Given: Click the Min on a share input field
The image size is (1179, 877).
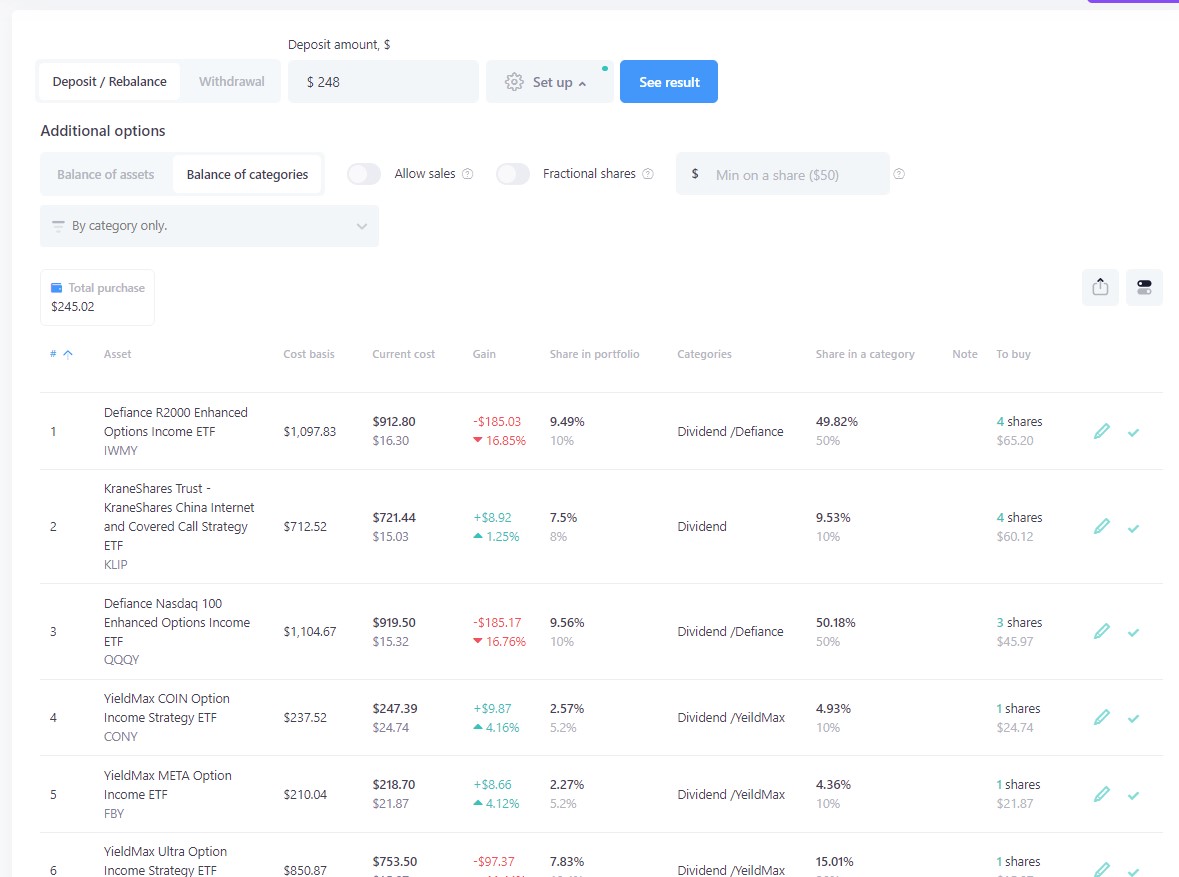Looking at the screenshot, I should click(783, 174).
